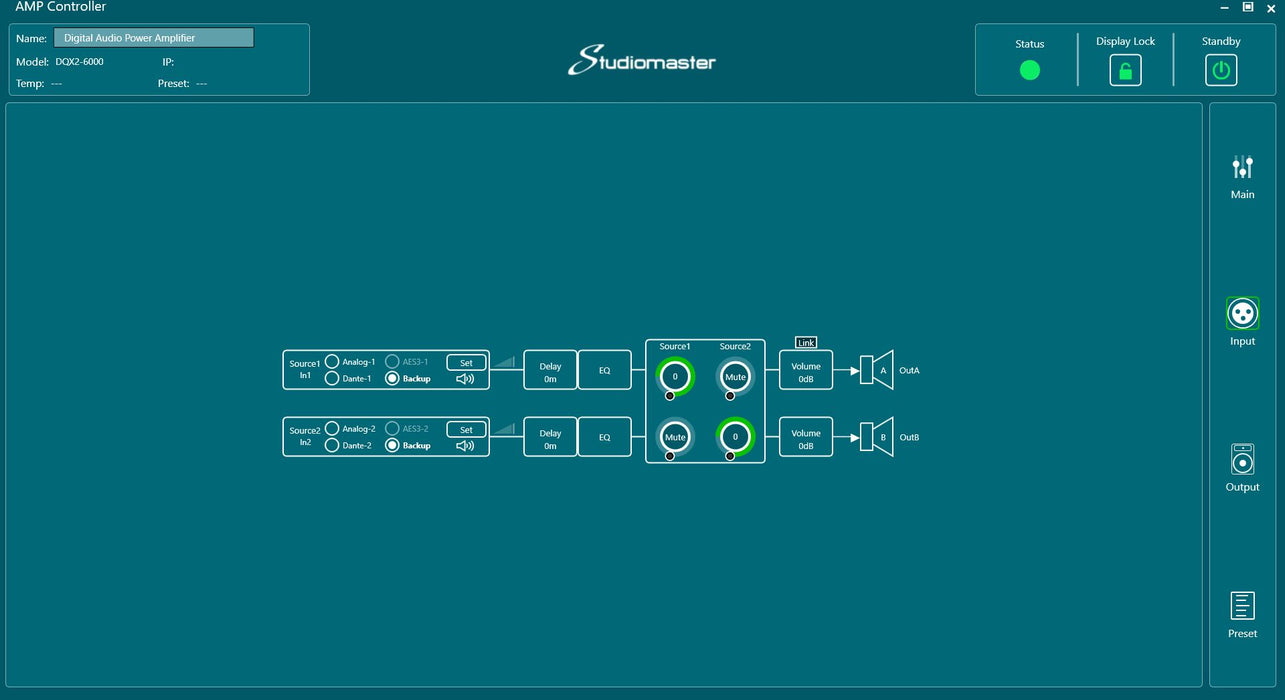
Task: Open the Delay block for Source1
Action: point(550,370)
